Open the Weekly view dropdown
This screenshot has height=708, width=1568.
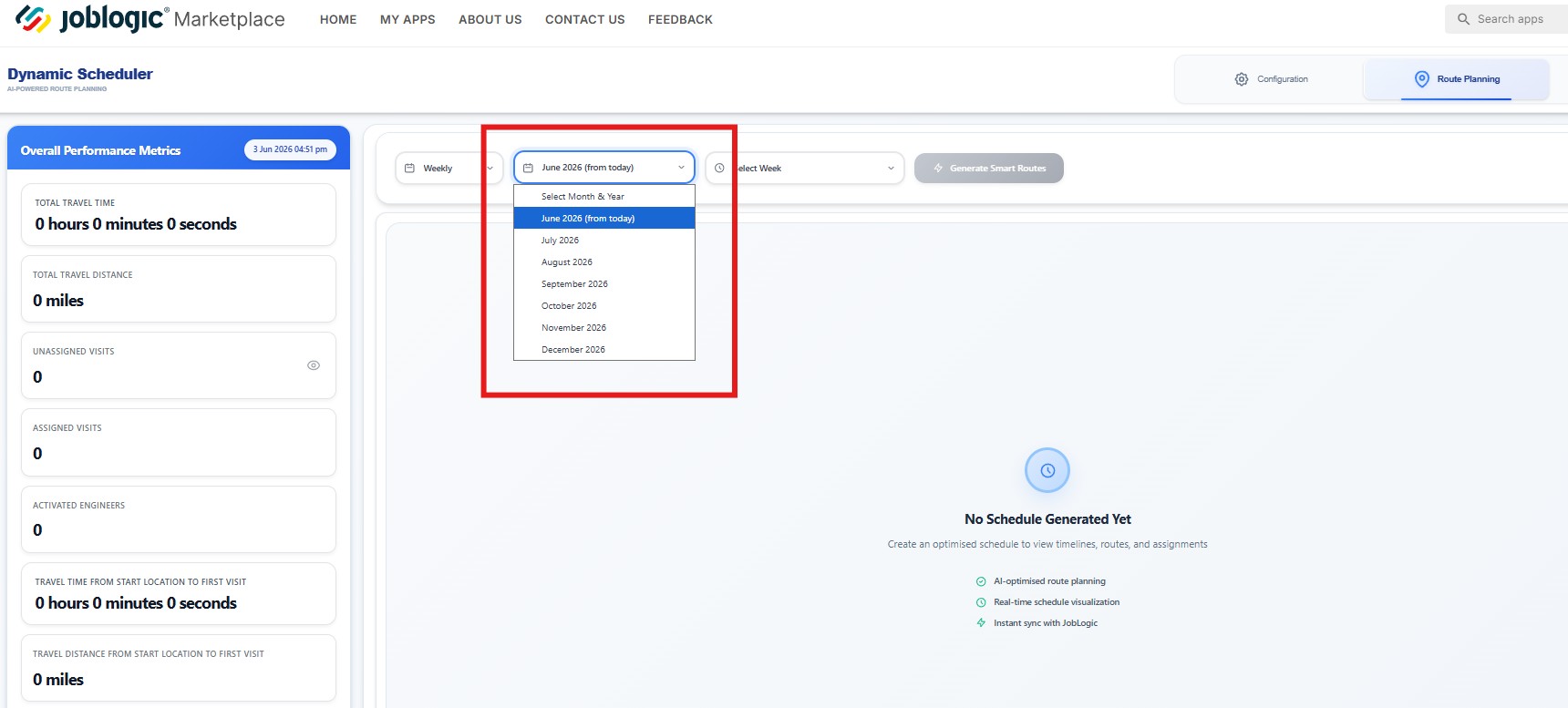(449, 168)
